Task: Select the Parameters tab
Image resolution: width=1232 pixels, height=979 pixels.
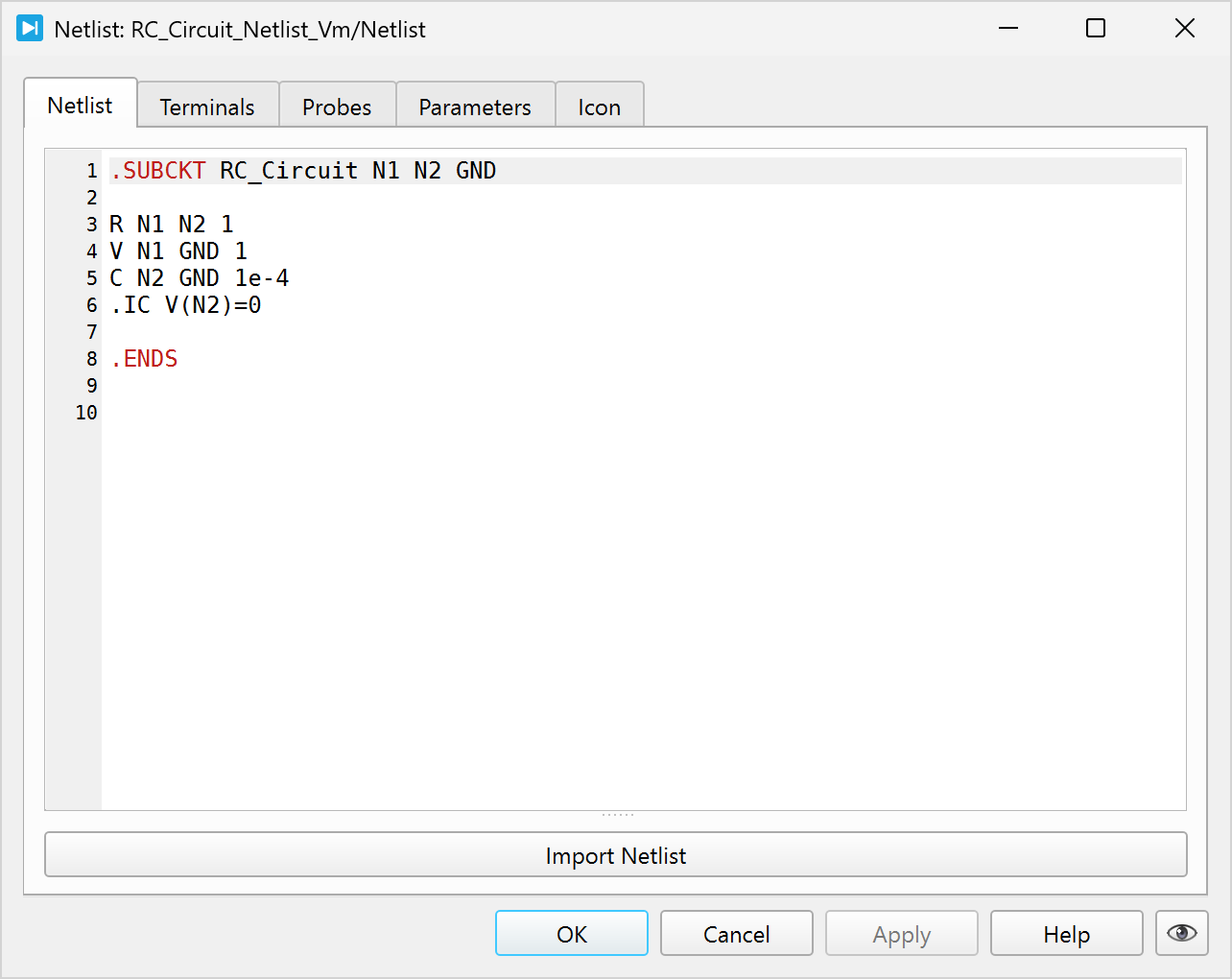Action: coord(475,107)
